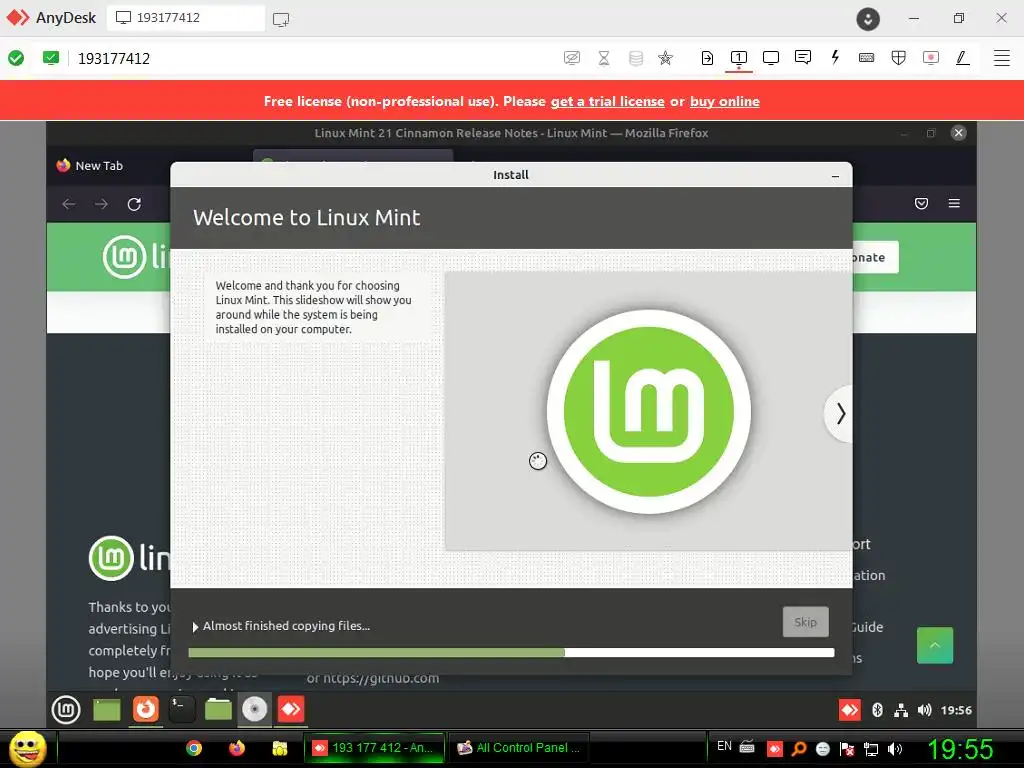Screen dimensions: 1024x768
Task: Open AnyDesk privacy mode (crossed-out screen) icon
Action: click(x=571, y=58)
